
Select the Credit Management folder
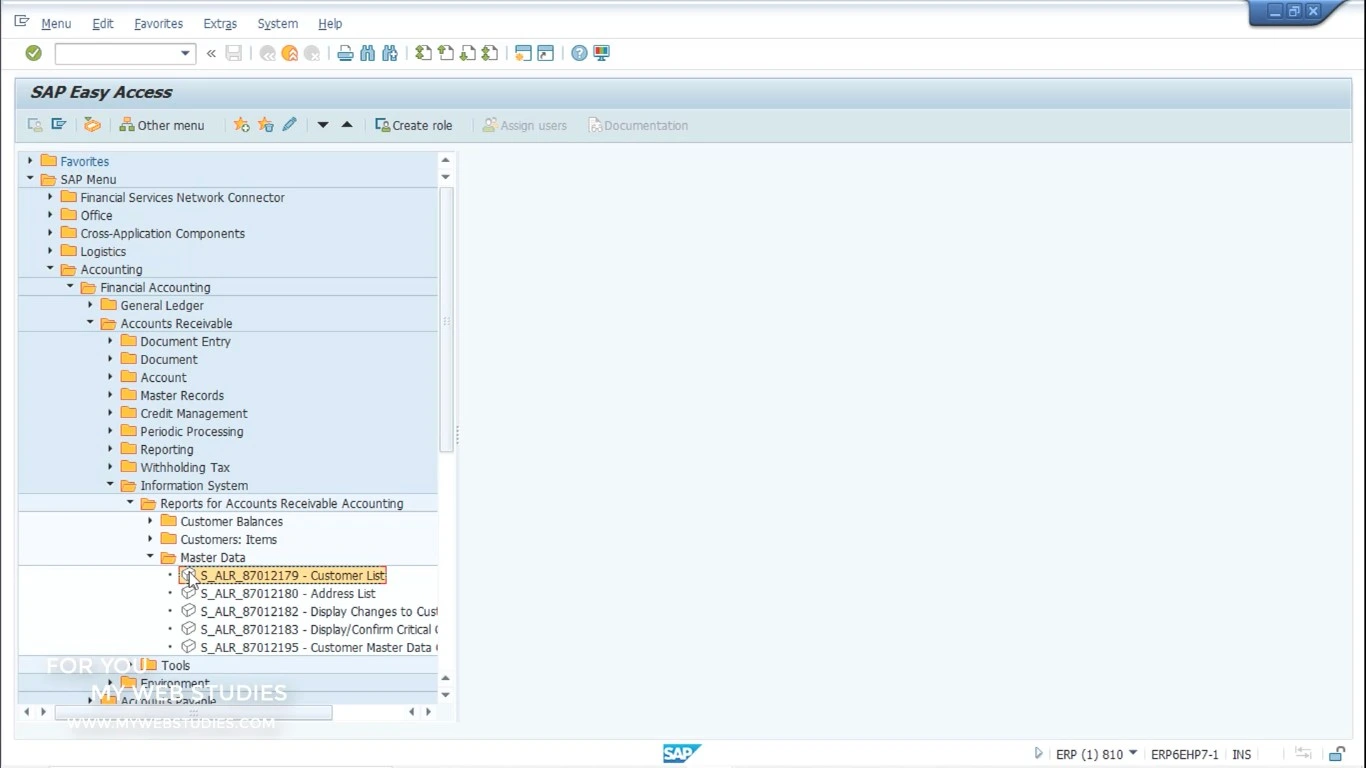point(194,413)
